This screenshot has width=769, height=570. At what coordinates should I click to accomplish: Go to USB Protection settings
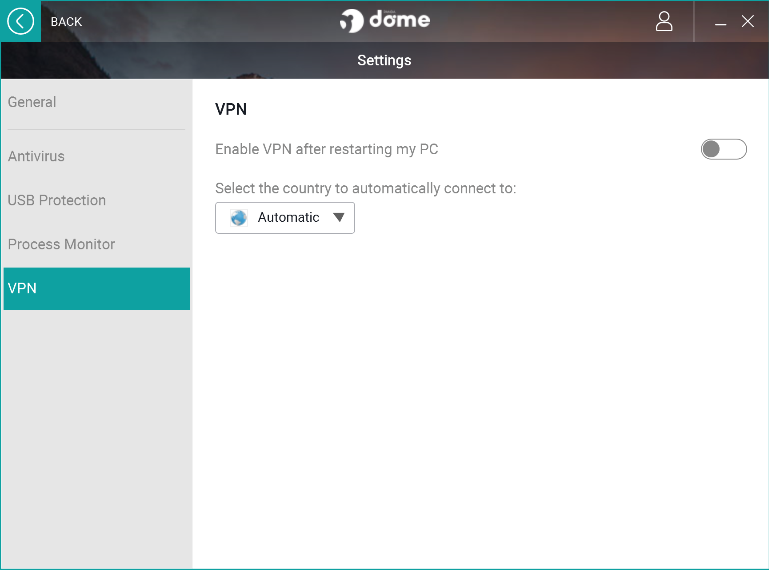point(57,200)
